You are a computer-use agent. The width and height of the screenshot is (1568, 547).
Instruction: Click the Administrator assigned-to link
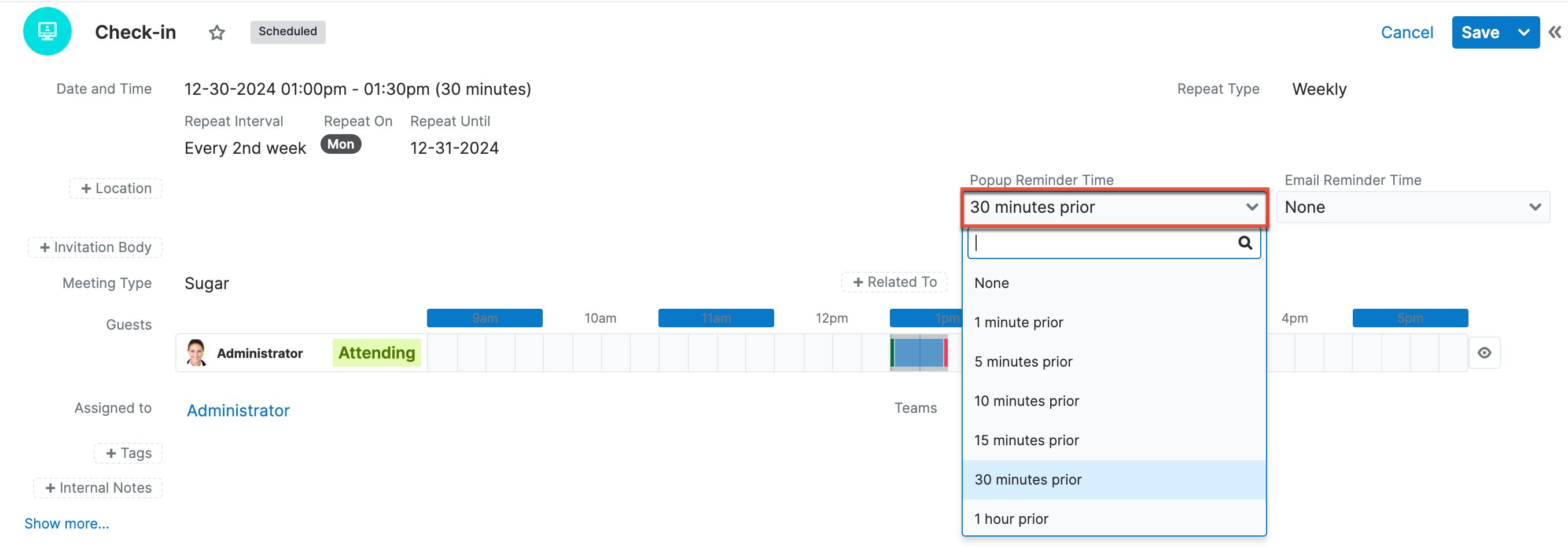click(x=237, y=410)
